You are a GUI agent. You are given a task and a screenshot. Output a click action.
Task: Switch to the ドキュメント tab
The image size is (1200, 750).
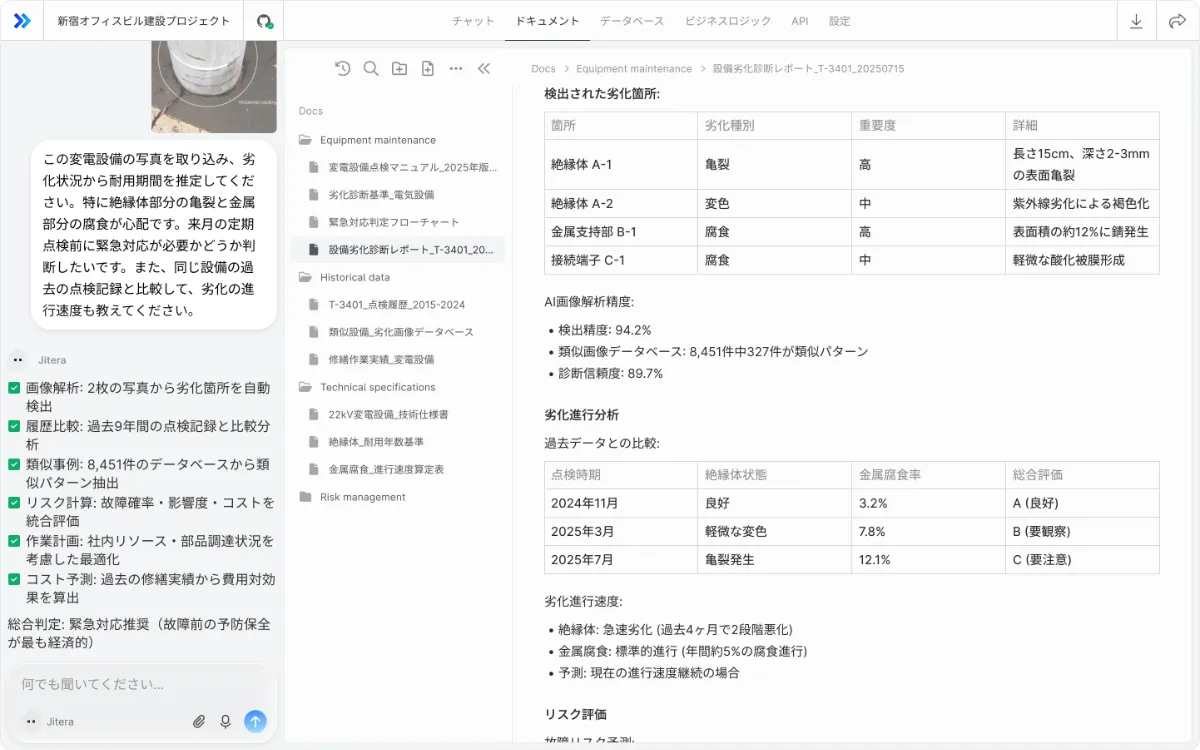(547, 21)
